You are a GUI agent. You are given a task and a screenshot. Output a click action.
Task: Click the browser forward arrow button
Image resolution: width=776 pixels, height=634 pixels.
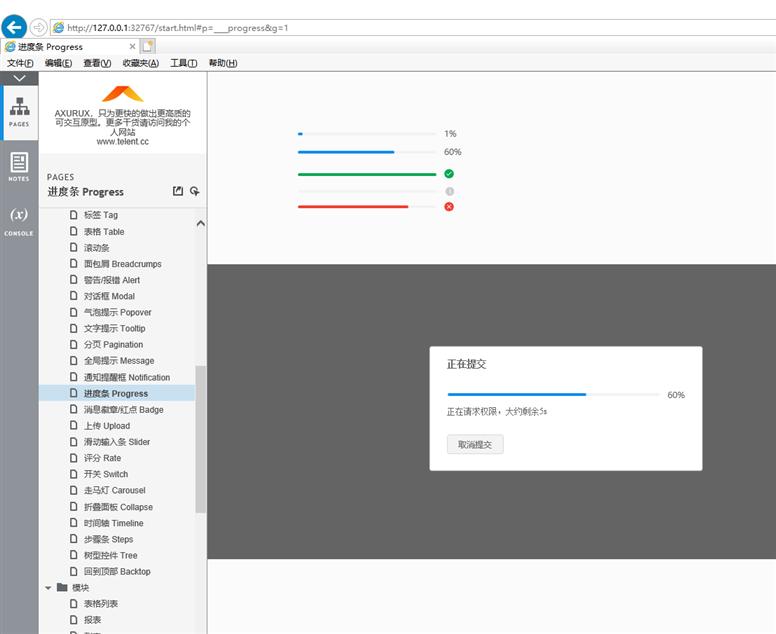pos(38,27)
